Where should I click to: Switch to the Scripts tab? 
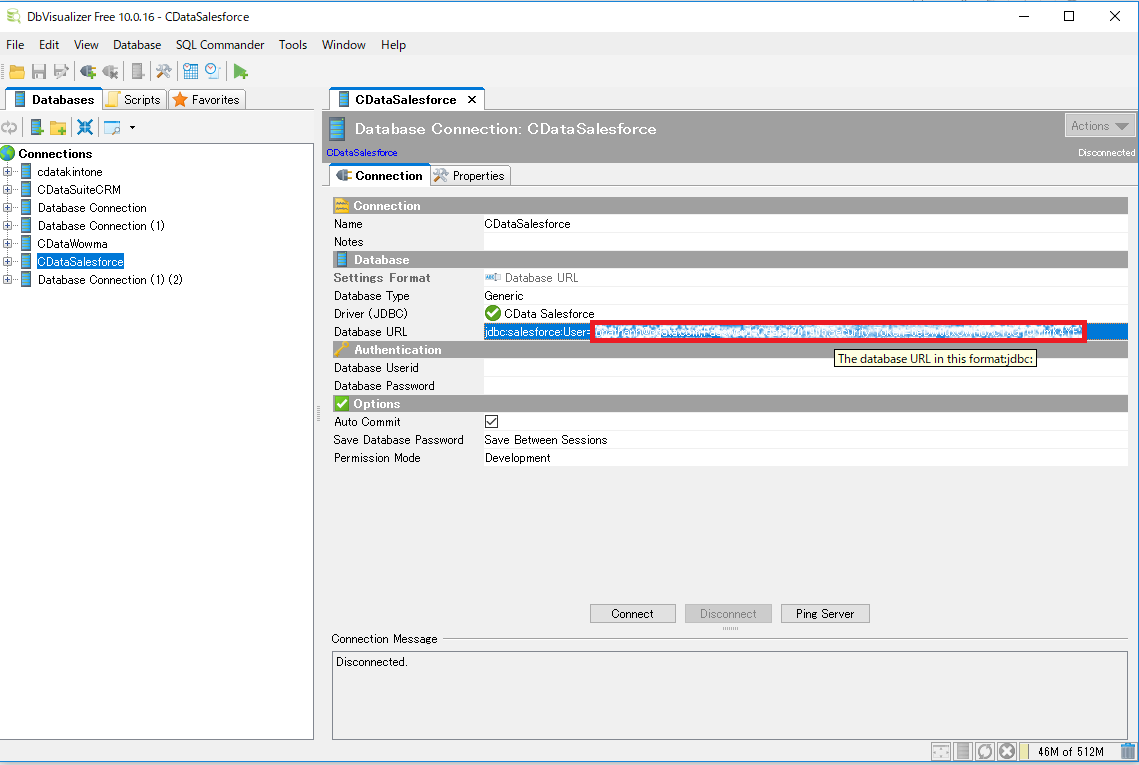[134, 100]
